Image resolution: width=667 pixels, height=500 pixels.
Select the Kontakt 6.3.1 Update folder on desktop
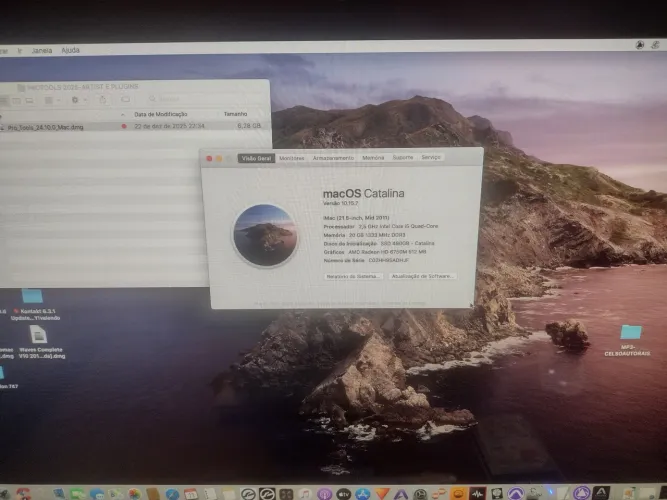tap(32, 296)
